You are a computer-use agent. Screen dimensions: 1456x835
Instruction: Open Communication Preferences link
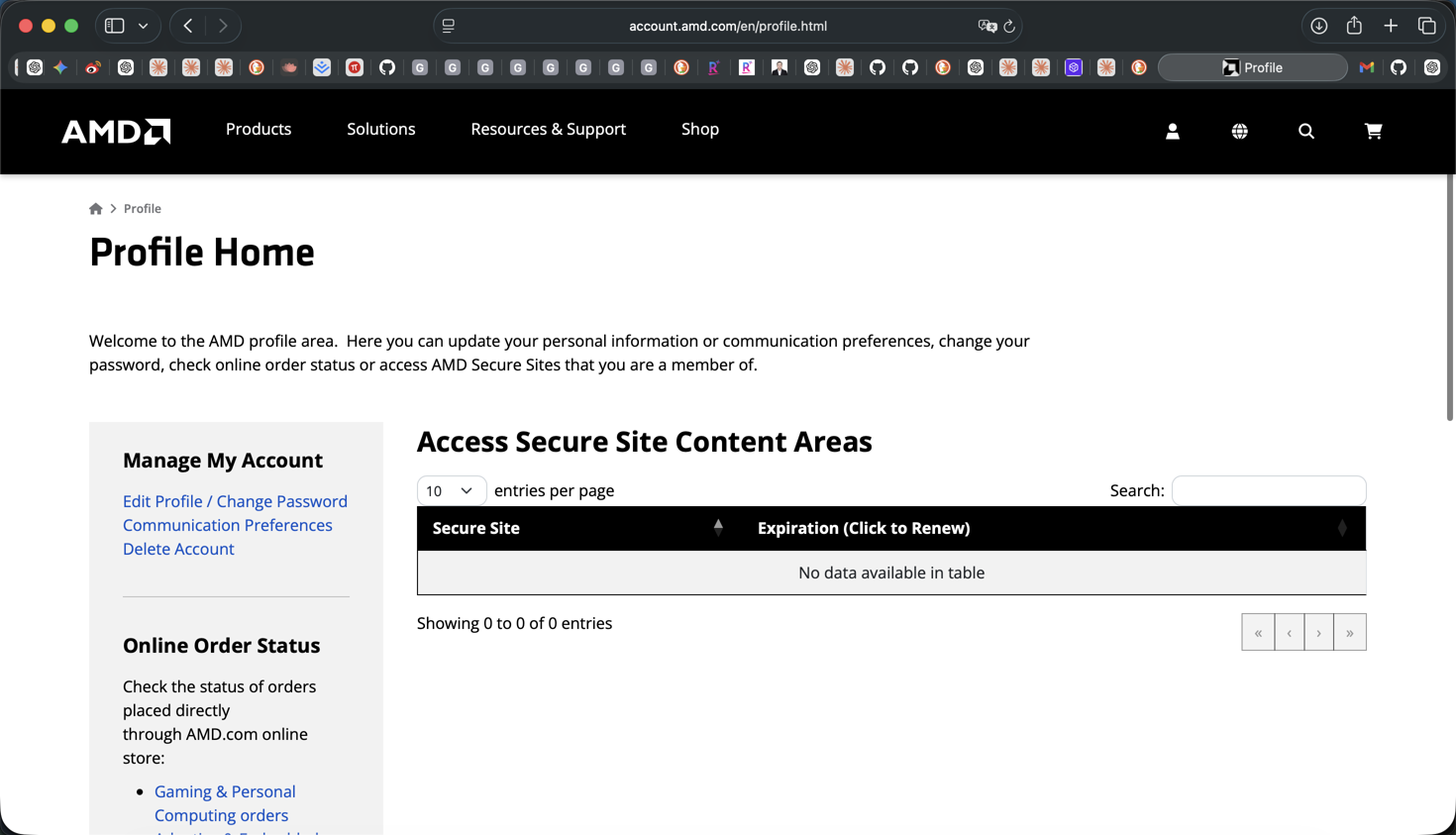(228, 525)
